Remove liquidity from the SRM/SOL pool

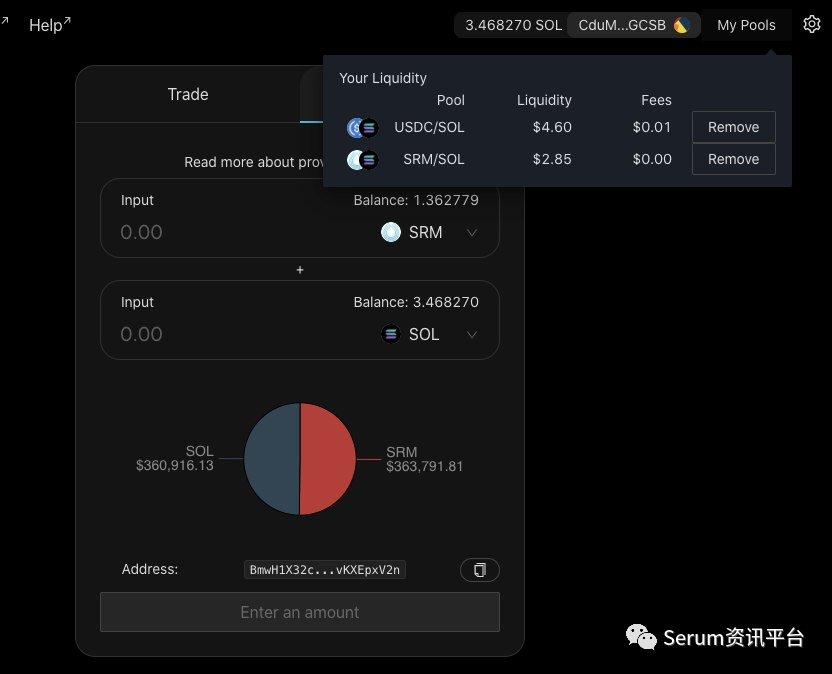tap(733, 159)
